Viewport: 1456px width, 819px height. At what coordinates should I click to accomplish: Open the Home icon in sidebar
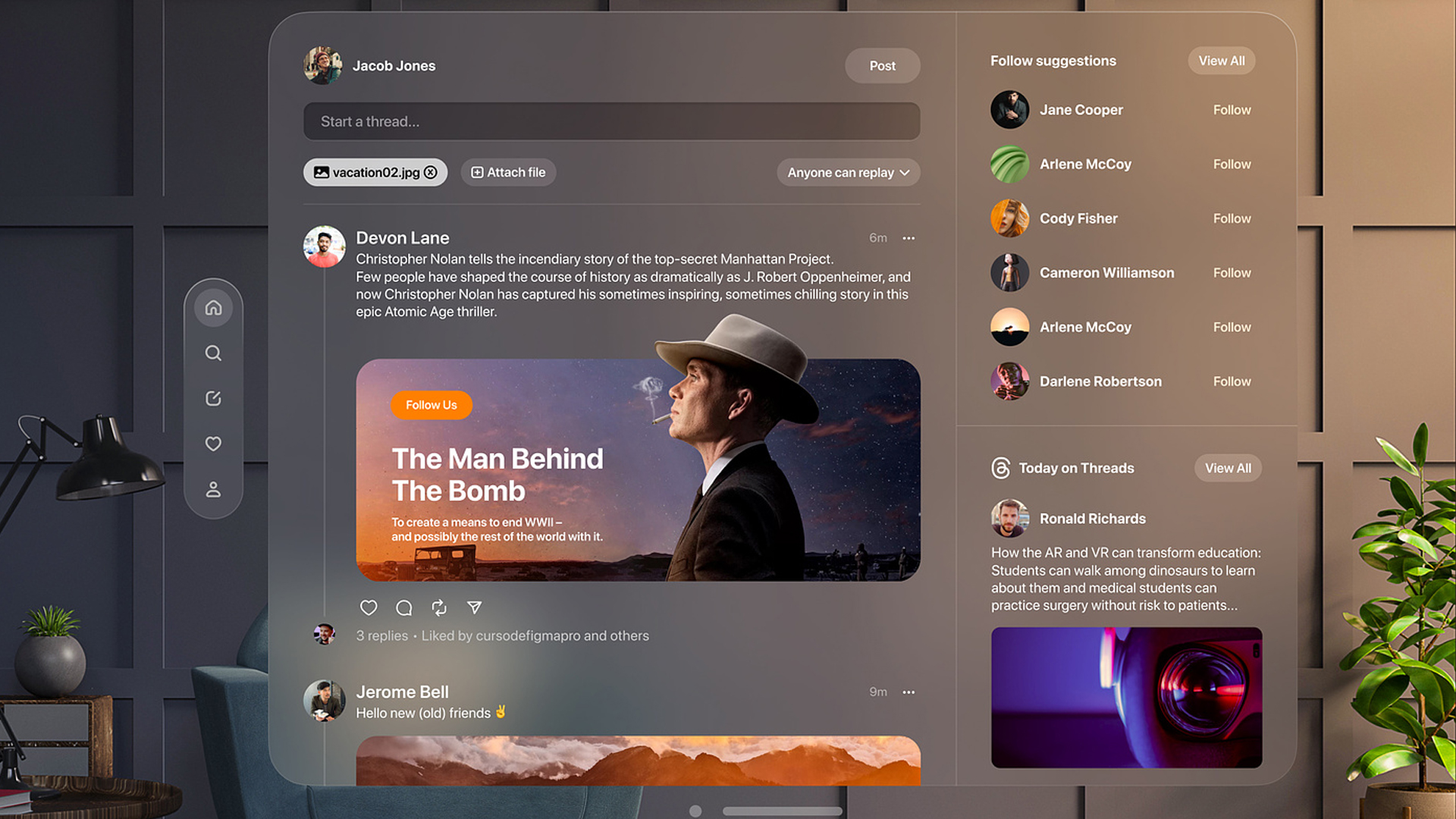click(213, 308)
